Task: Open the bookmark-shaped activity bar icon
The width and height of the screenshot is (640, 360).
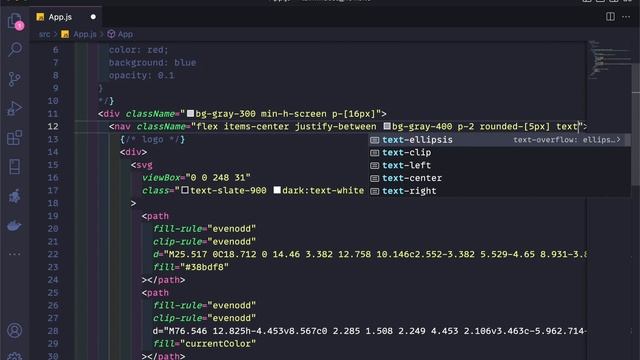Action: [15, 167]
